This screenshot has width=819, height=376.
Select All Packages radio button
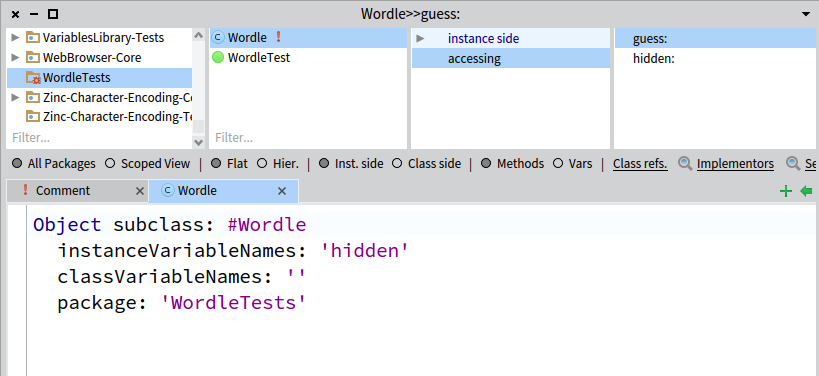pos(17,163)
